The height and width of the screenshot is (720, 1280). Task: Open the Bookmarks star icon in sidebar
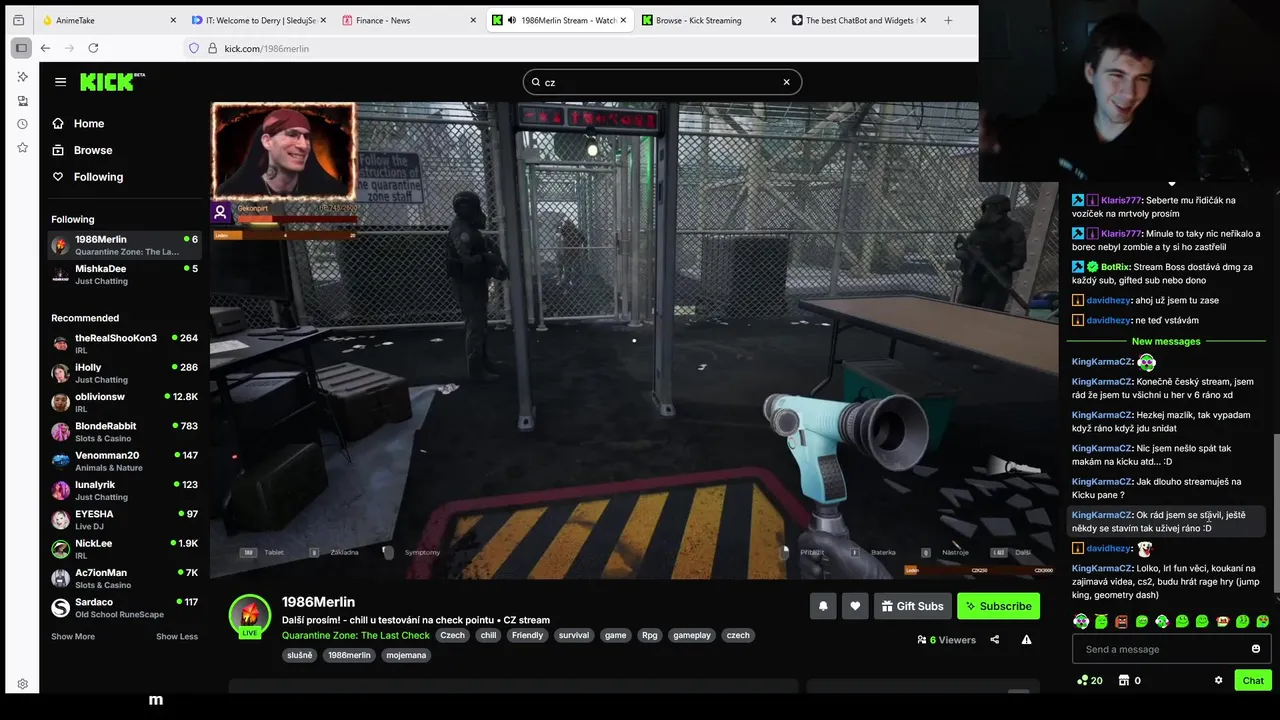22,147
